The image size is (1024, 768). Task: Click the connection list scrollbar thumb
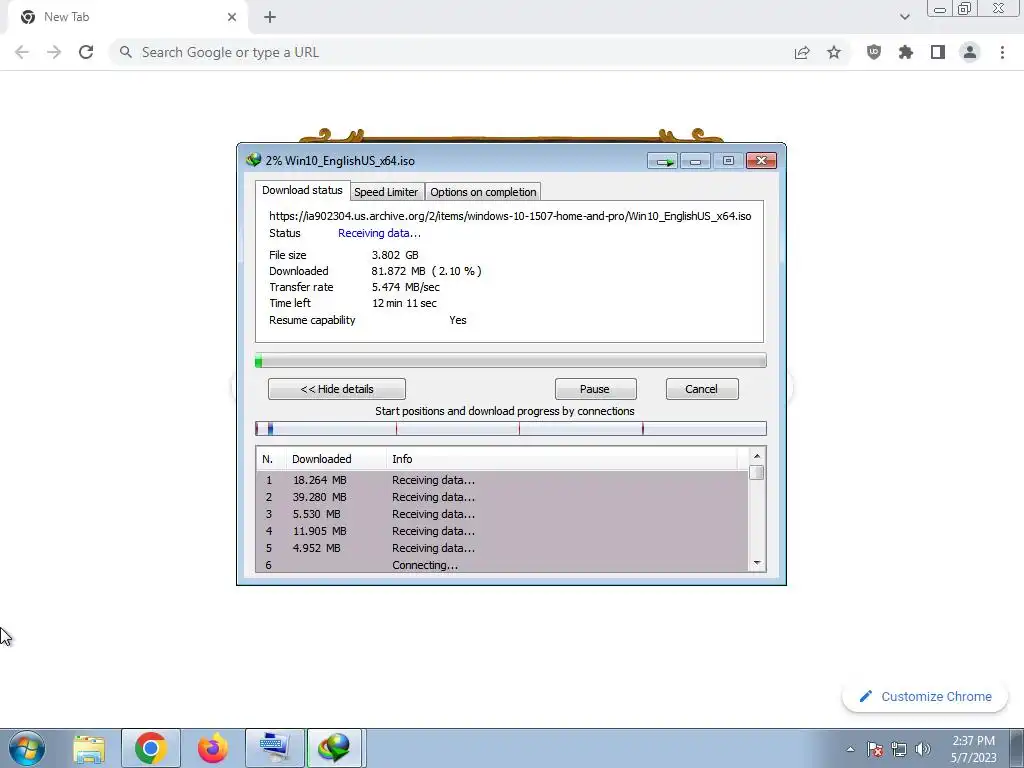coord(757,472)
